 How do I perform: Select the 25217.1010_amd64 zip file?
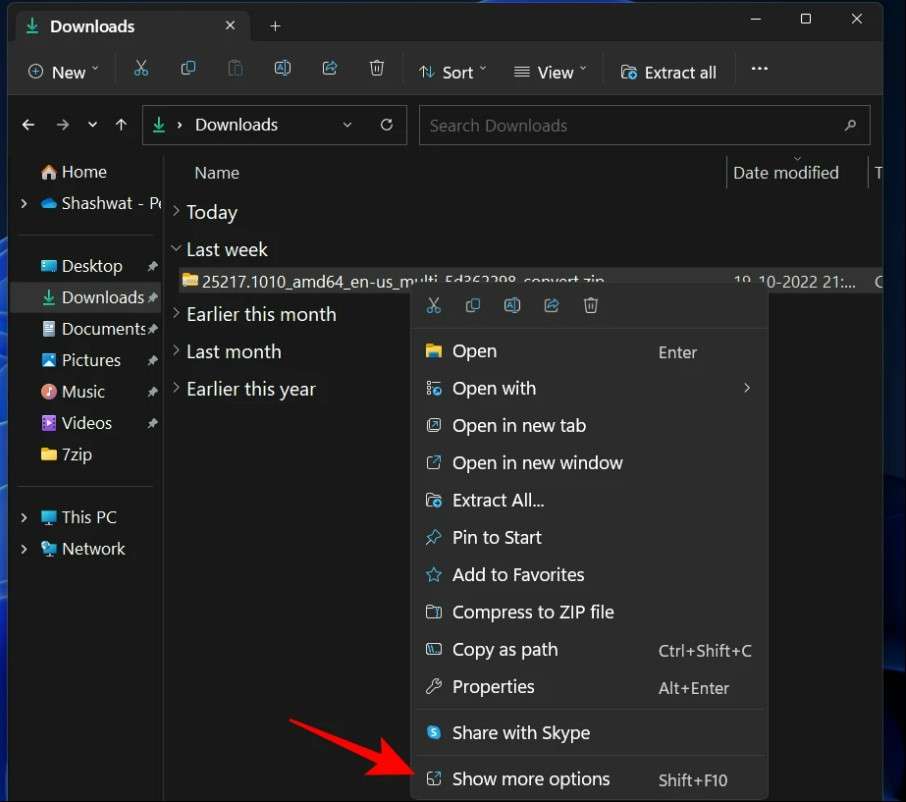pyautogui.click(x=403, y=281)
